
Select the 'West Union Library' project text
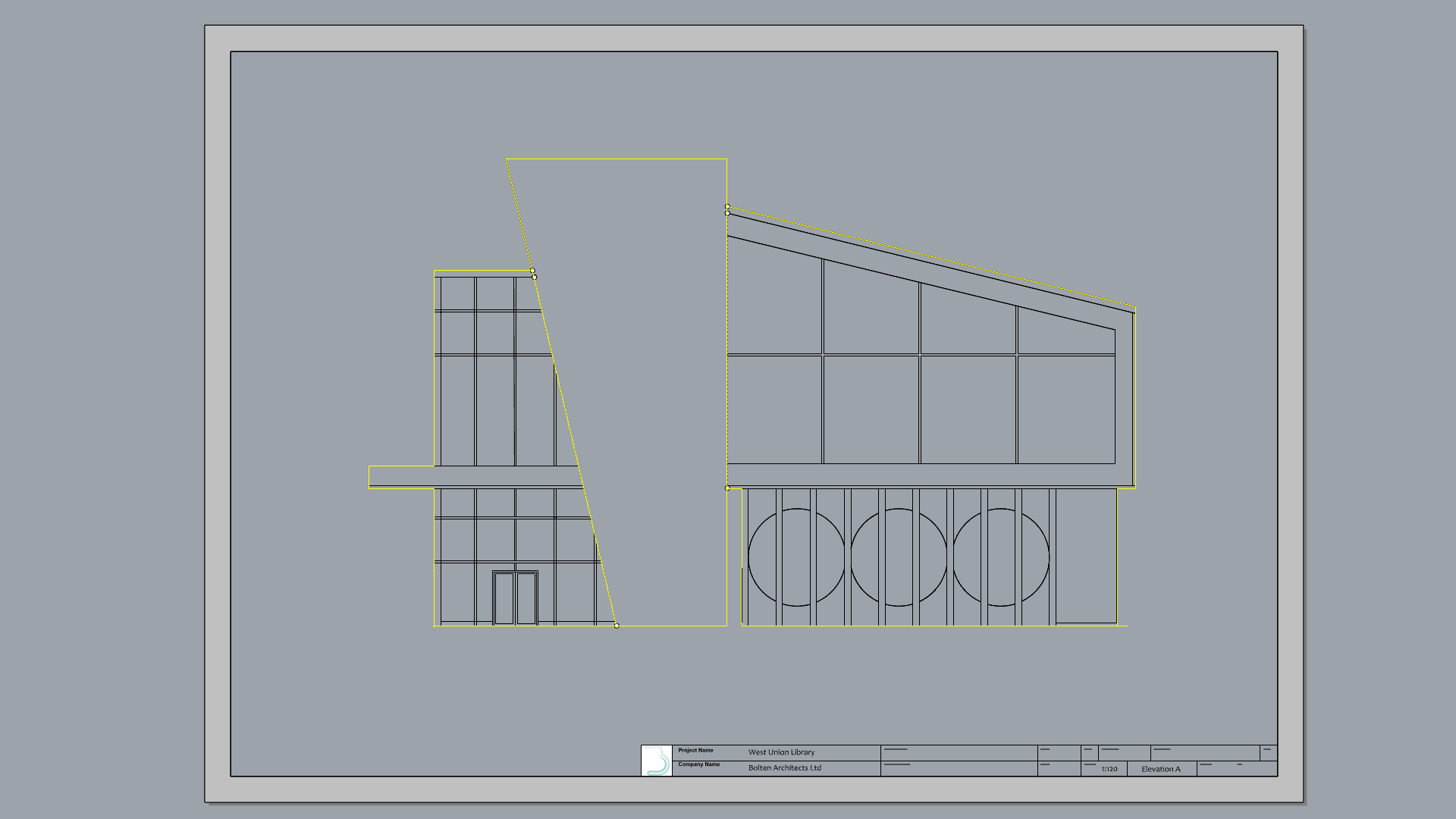781,752
